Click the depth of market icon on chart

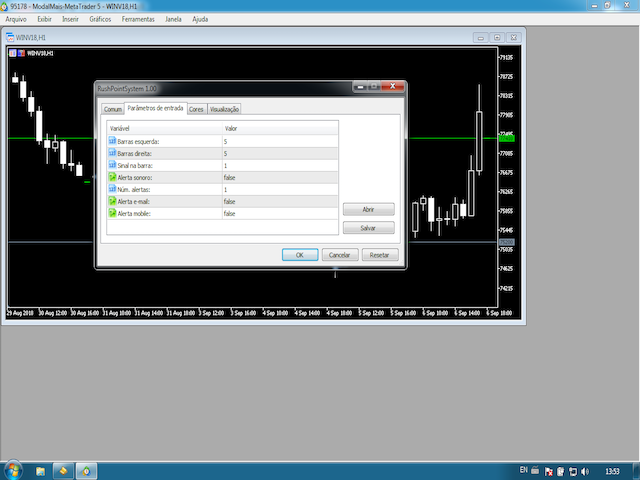21,53
